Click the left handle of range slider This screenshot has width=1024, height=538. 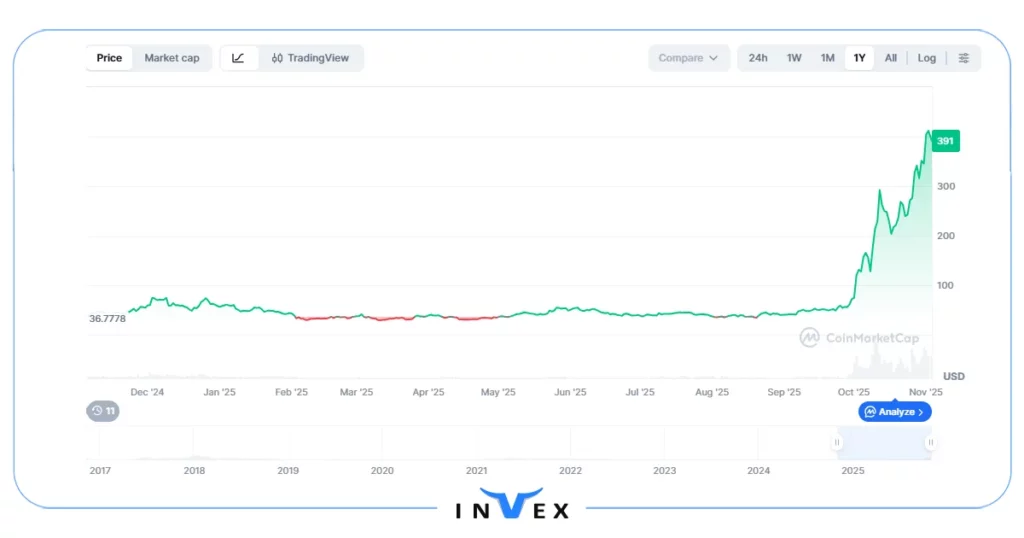pos(838,442)
